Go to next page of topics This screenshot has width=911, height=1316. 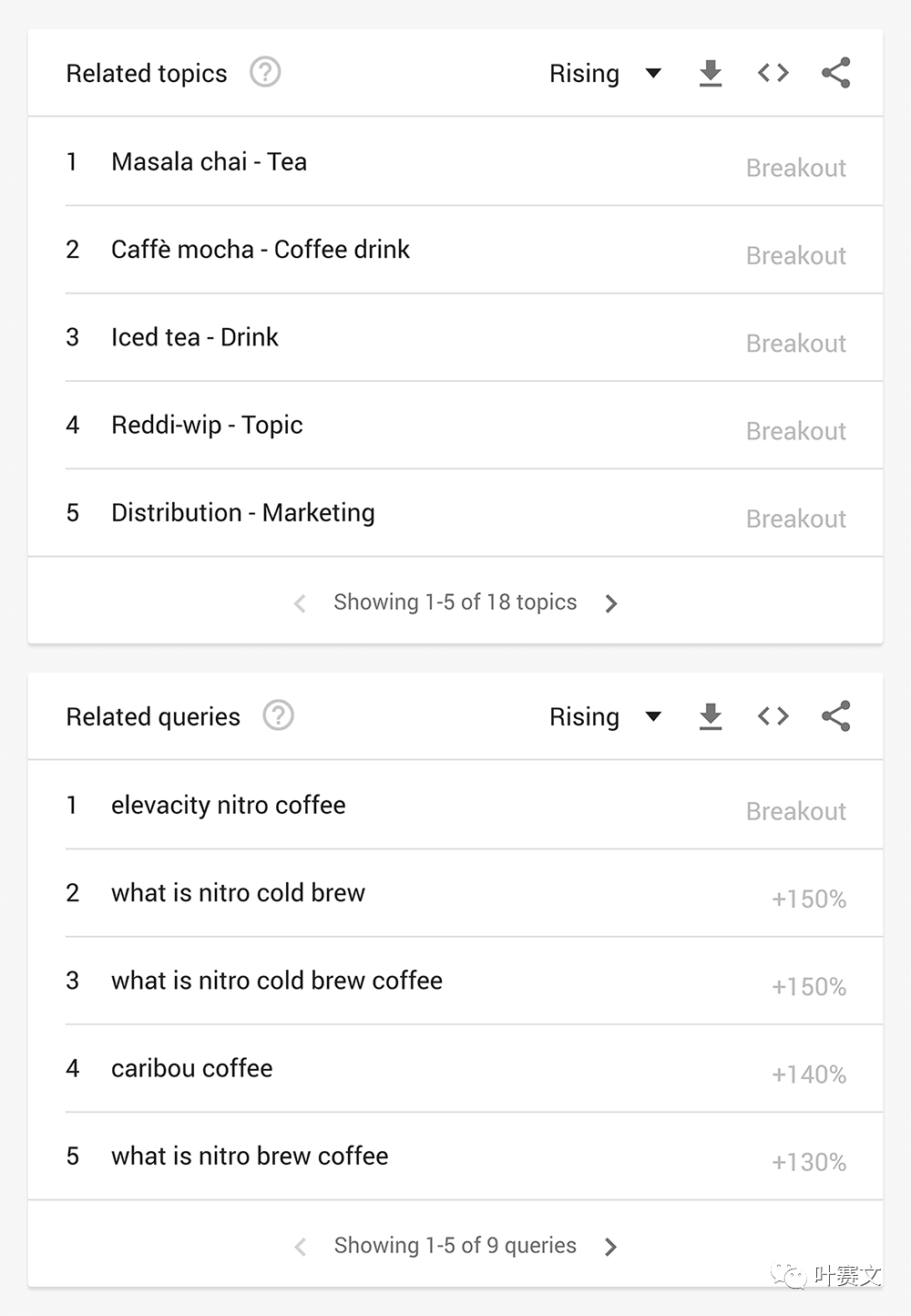pyautogui.click(x=611, y=603)
